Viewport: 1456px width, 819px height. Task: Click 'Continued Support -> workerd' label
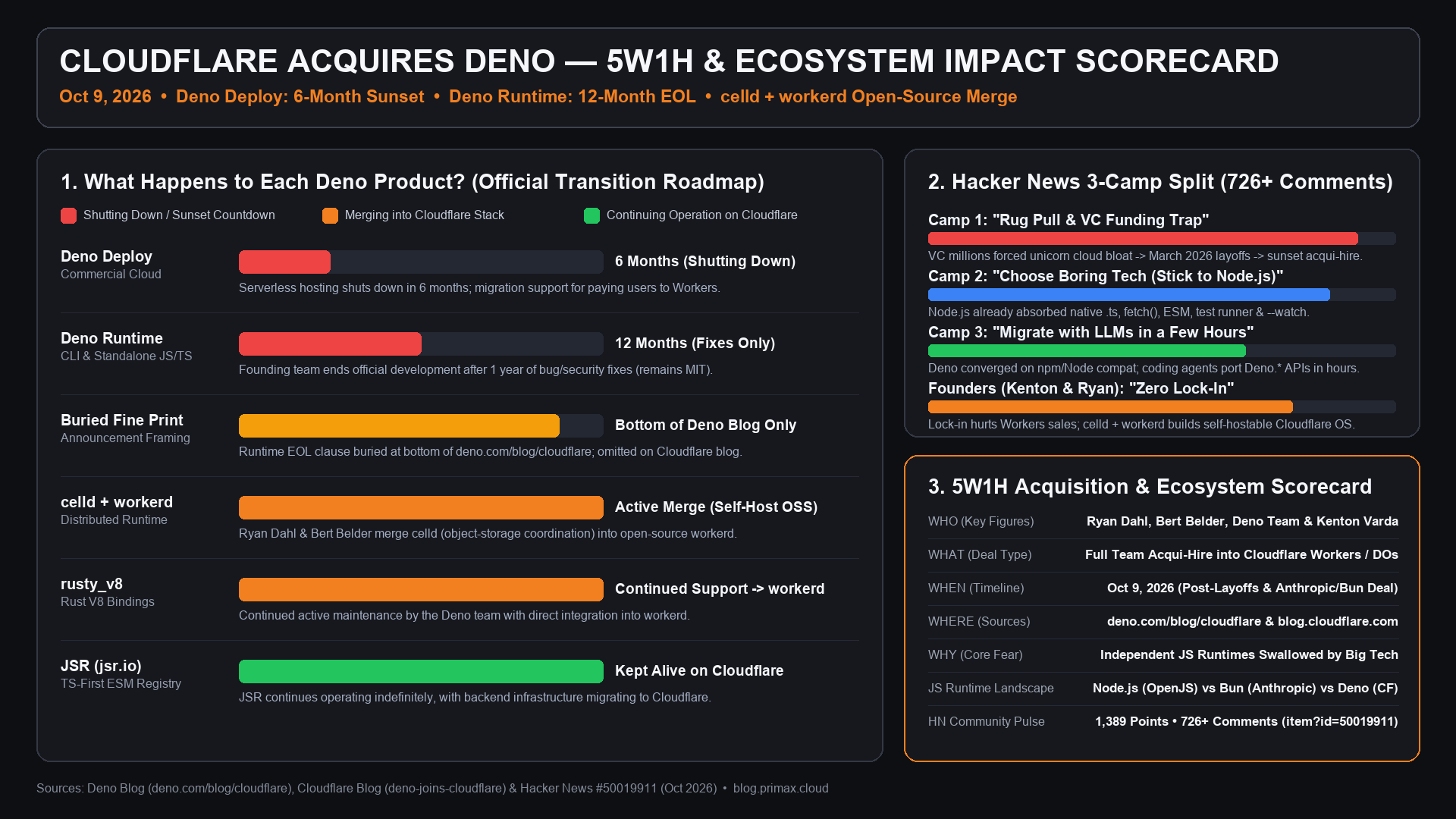tap(720, 589)
